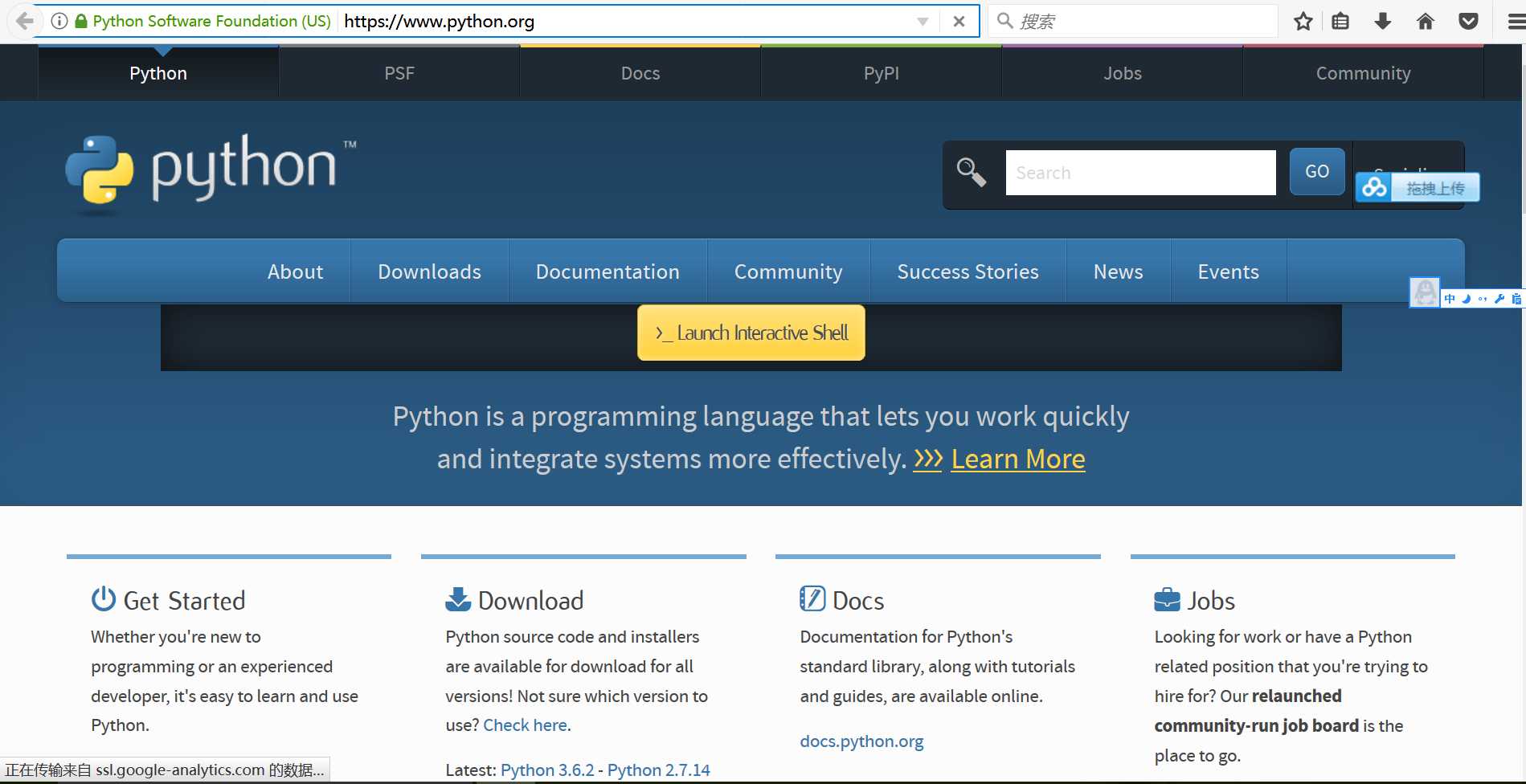Click the Get Started heading
The height and width of the screenshot is (784, 1526).
(185, 601)
